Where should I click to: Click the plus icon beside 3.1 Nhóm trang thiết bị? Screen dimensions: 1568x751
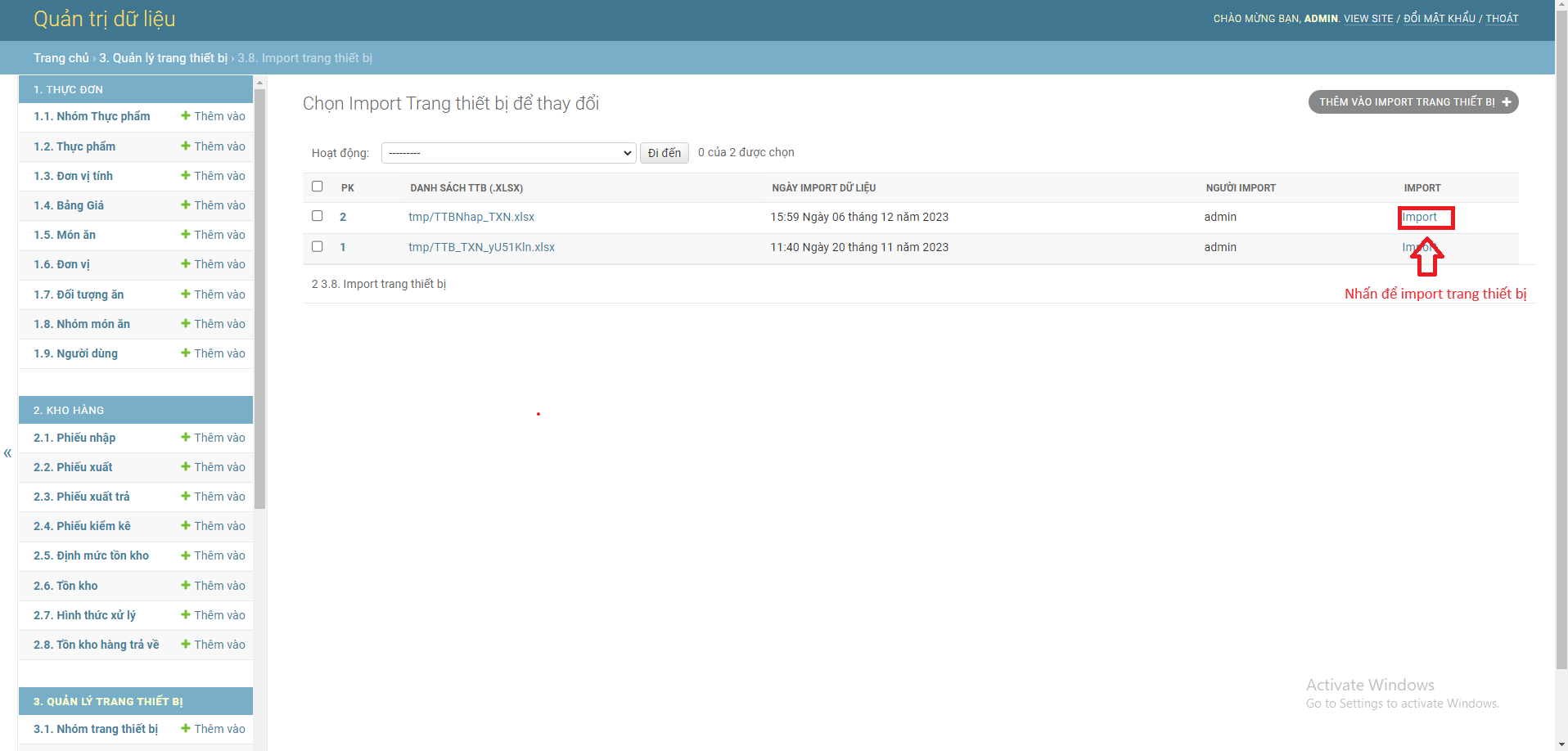coord(185,728)
